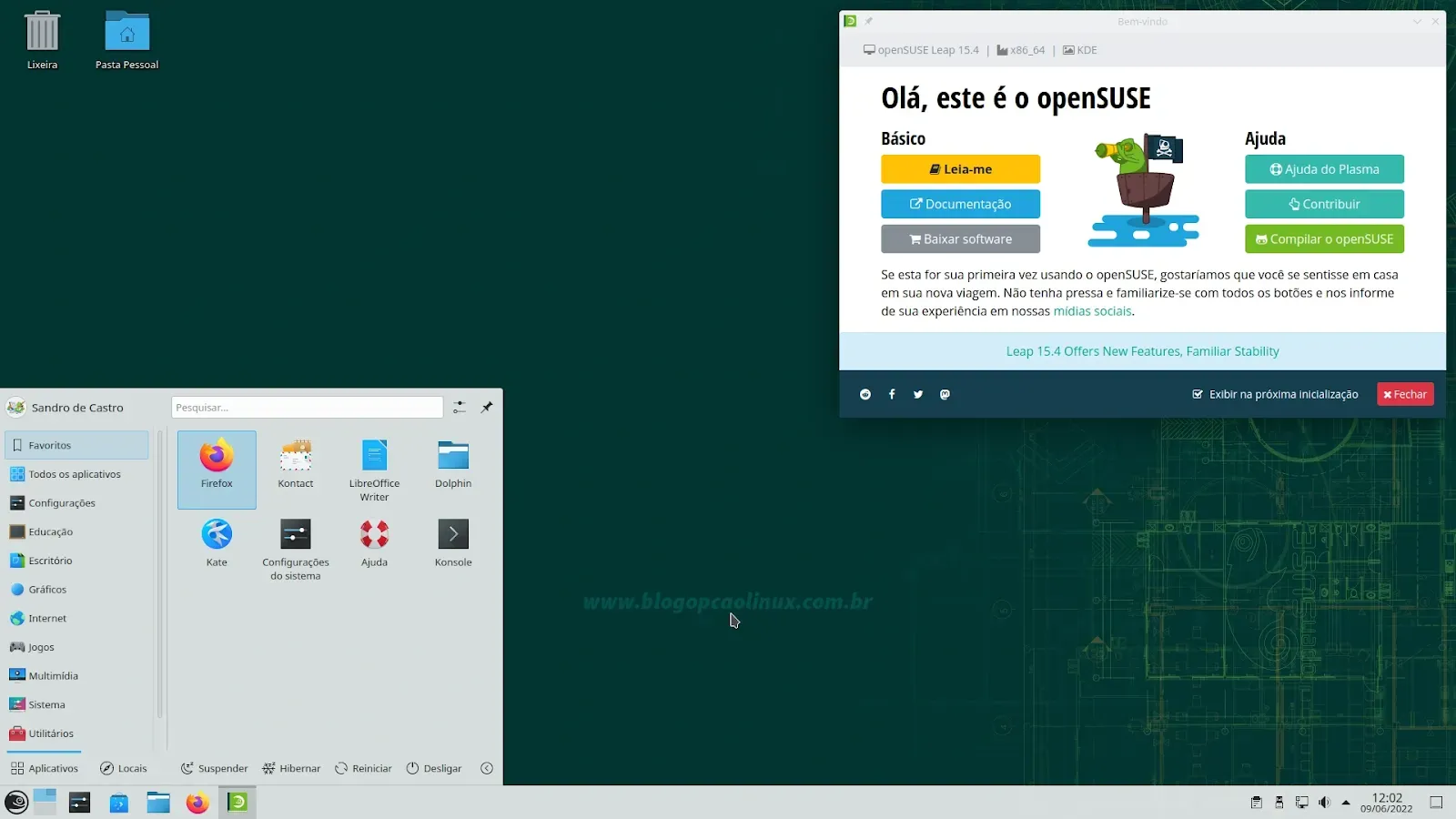Open the virtual desktop pager in taskbar
The height and width of the screenshot is (819, 1456).
point(45,802)
